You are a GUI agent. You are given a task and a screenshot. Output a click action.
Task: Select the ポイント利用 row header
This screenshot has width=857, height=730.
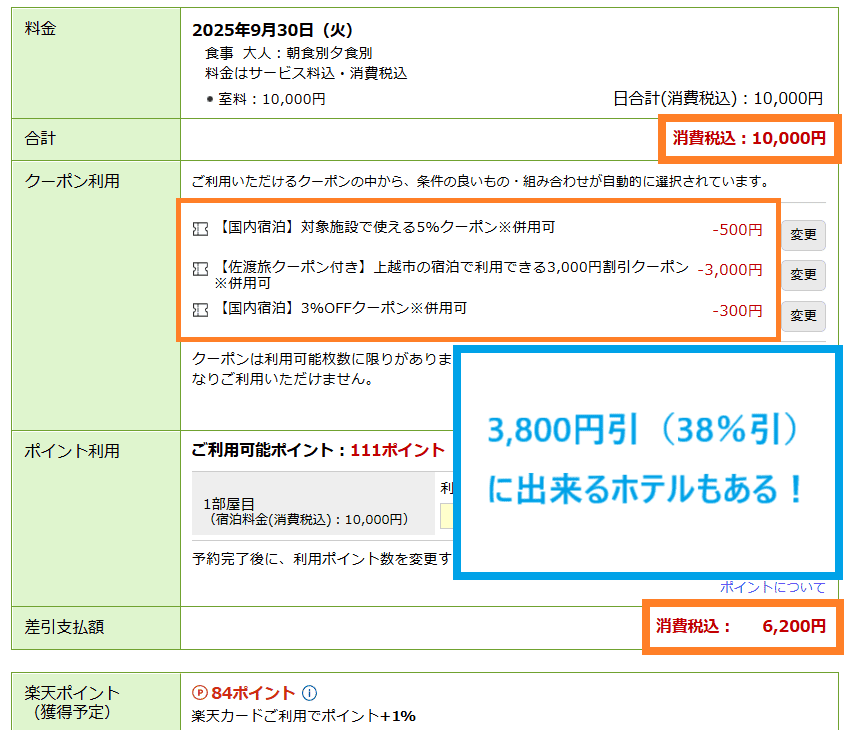(71, 451)
